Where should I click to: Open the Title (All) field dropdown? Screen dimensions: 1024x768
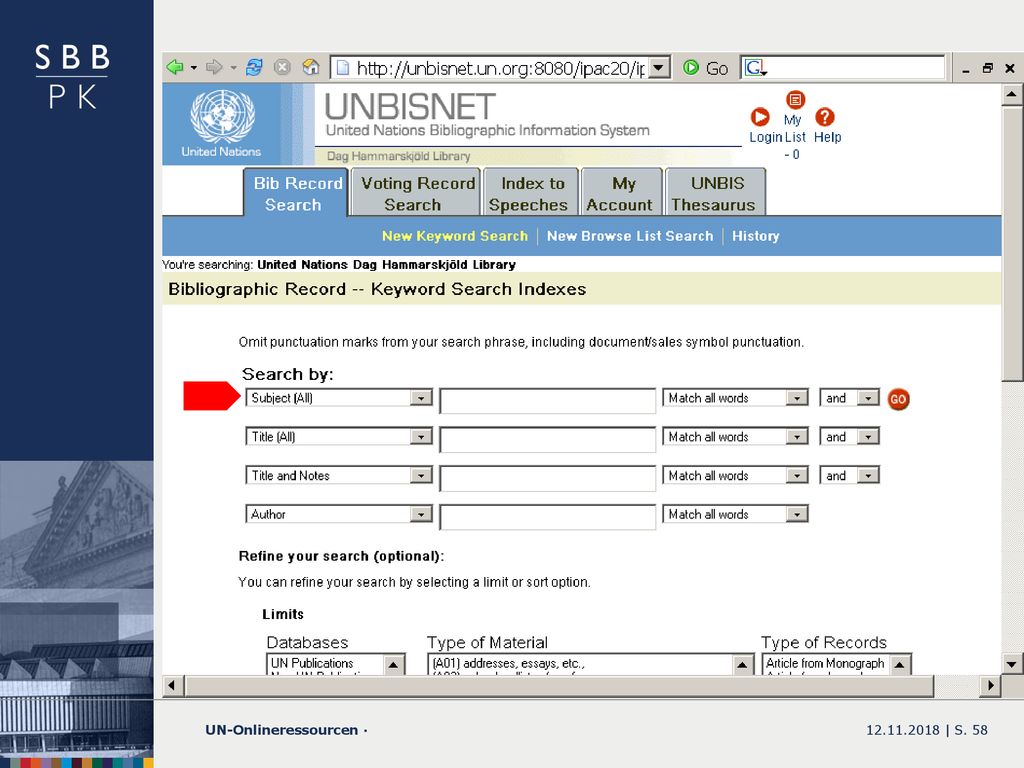pos(421,437)
